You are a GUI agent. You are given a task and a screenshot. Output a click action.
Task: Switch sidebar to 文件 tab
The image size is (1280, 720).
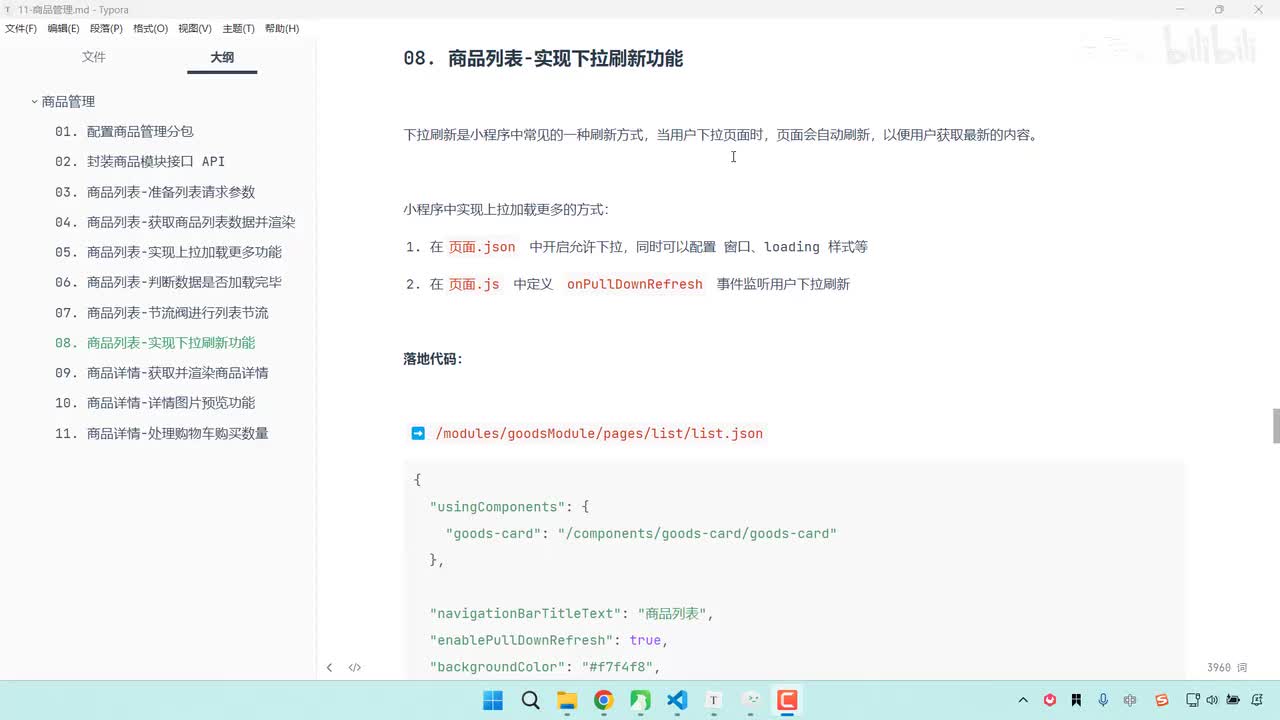tap(94, 57)
